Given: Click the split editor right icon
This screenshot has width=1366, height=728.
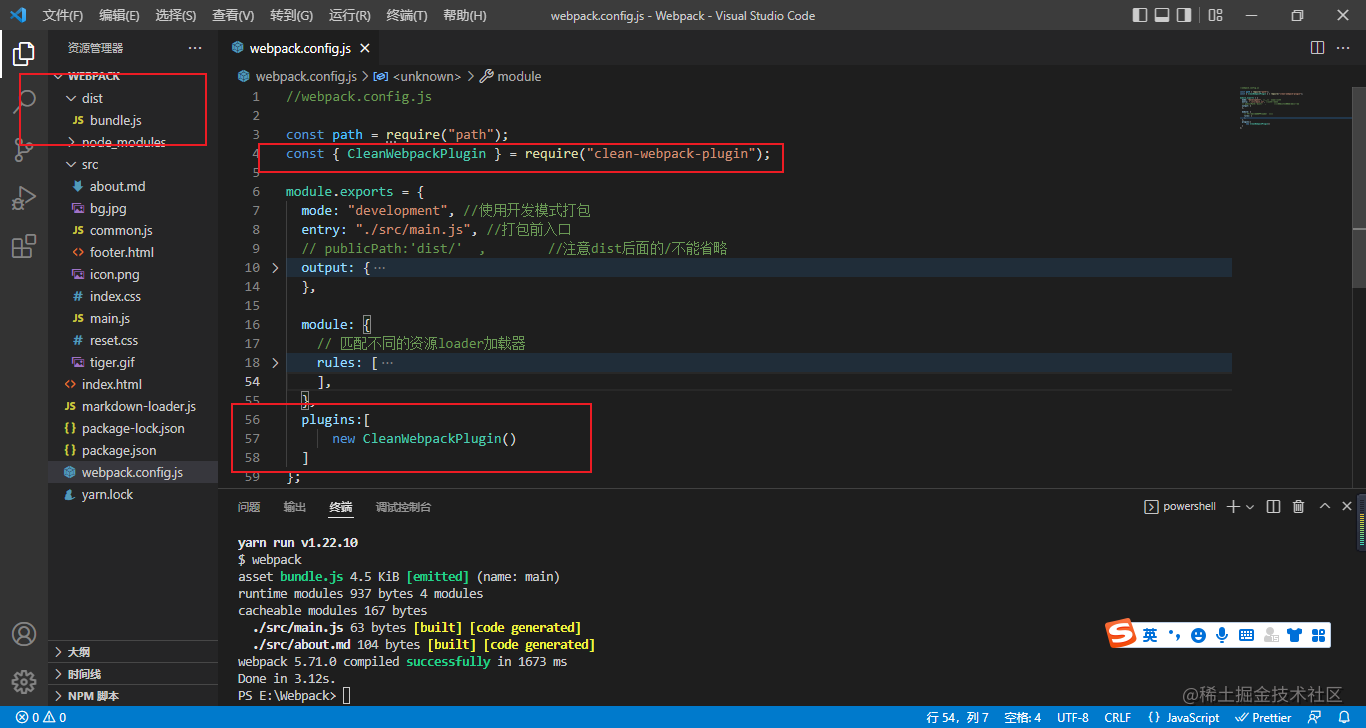Looking at the screenshot, I should click(x=1318, y=47).
